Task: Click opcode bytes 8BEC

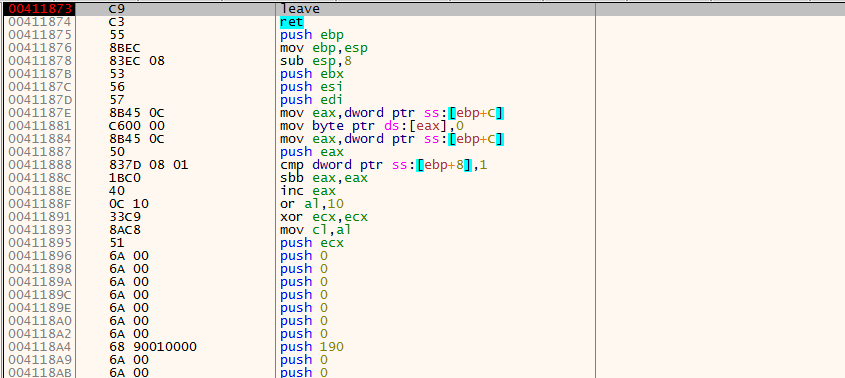Action: pos(125,48)
